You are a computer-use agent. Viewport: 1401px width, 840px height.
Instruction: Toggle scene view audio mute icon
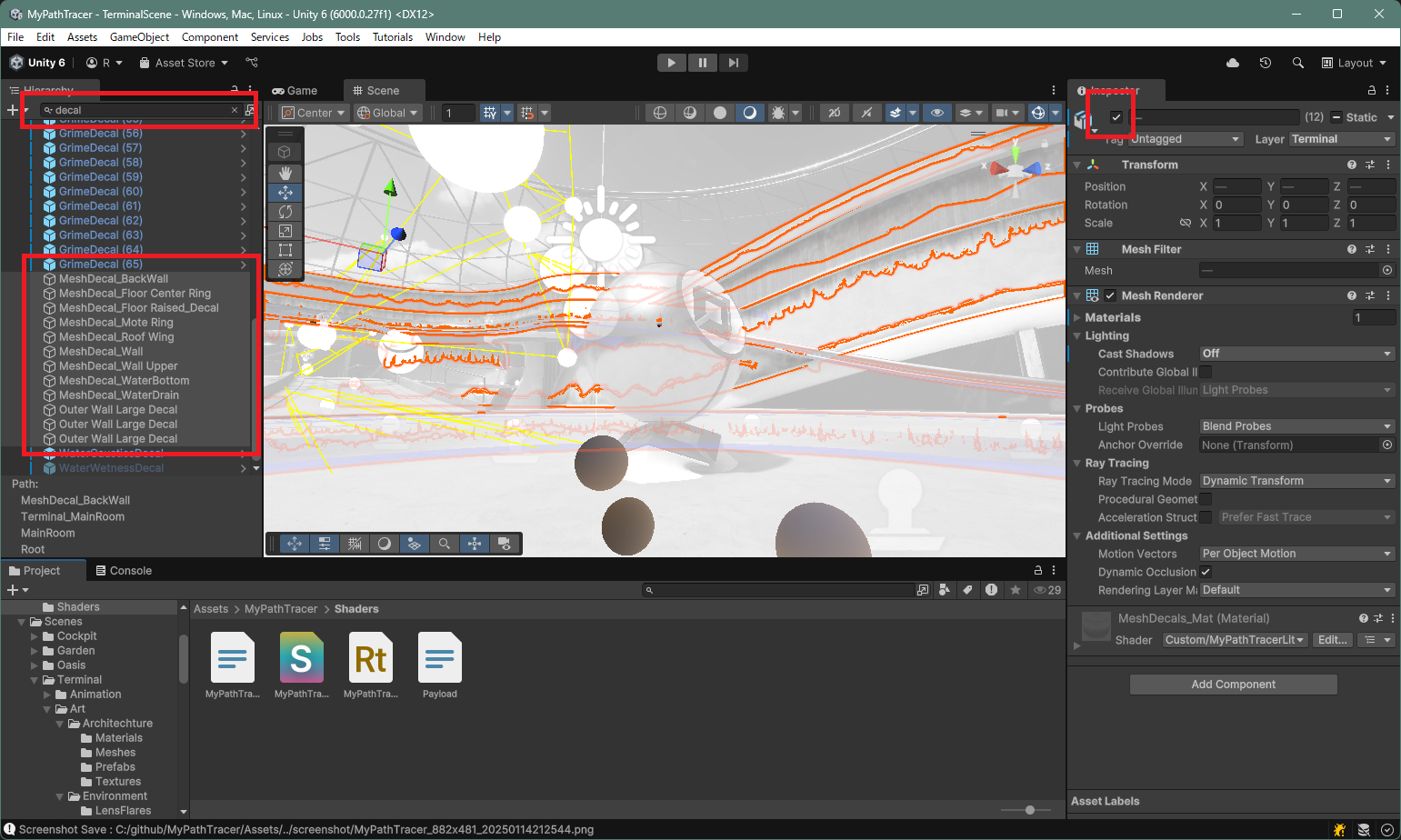click(866, 113)
